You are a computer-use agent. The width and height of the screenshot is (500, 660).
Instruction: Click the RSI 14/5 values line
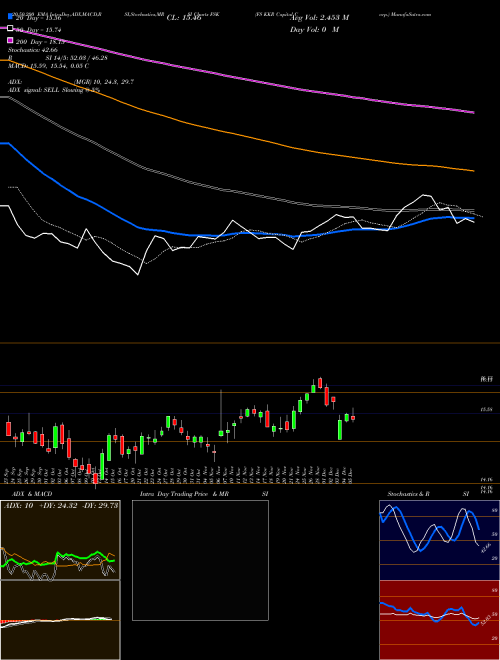click(58, 58)
